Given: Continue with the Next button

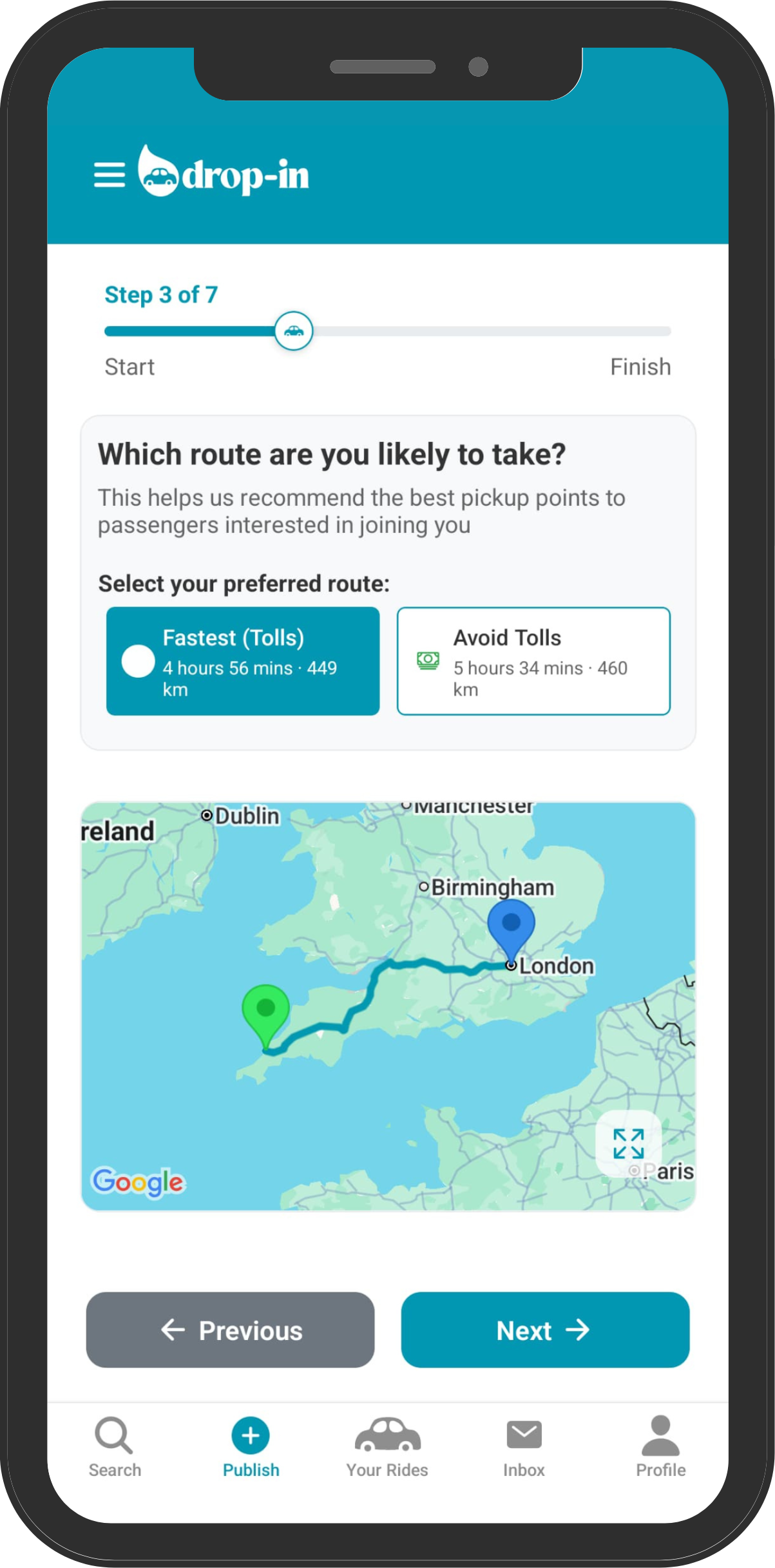Looking at the screenshot, I should [x=545, y=1330].
